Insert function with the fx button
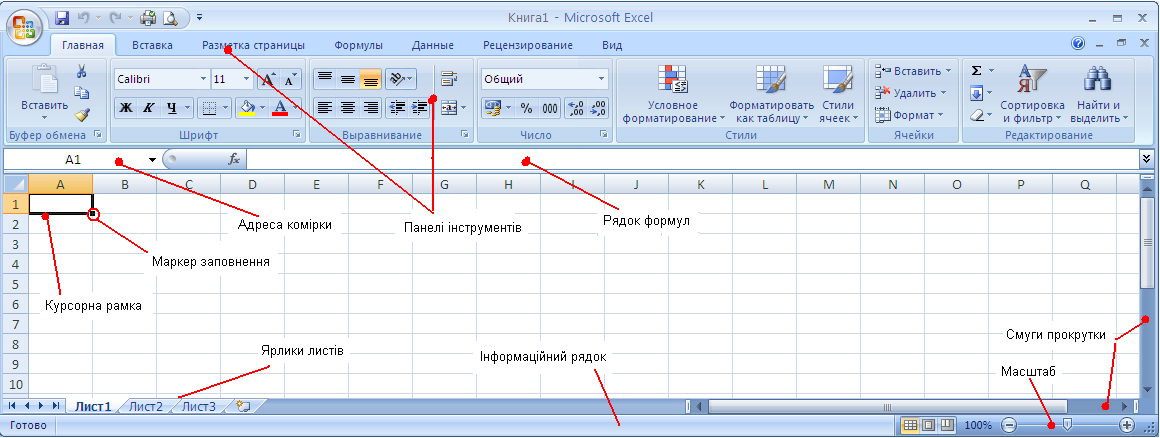 pyautogui.click(x=234, y=159)
